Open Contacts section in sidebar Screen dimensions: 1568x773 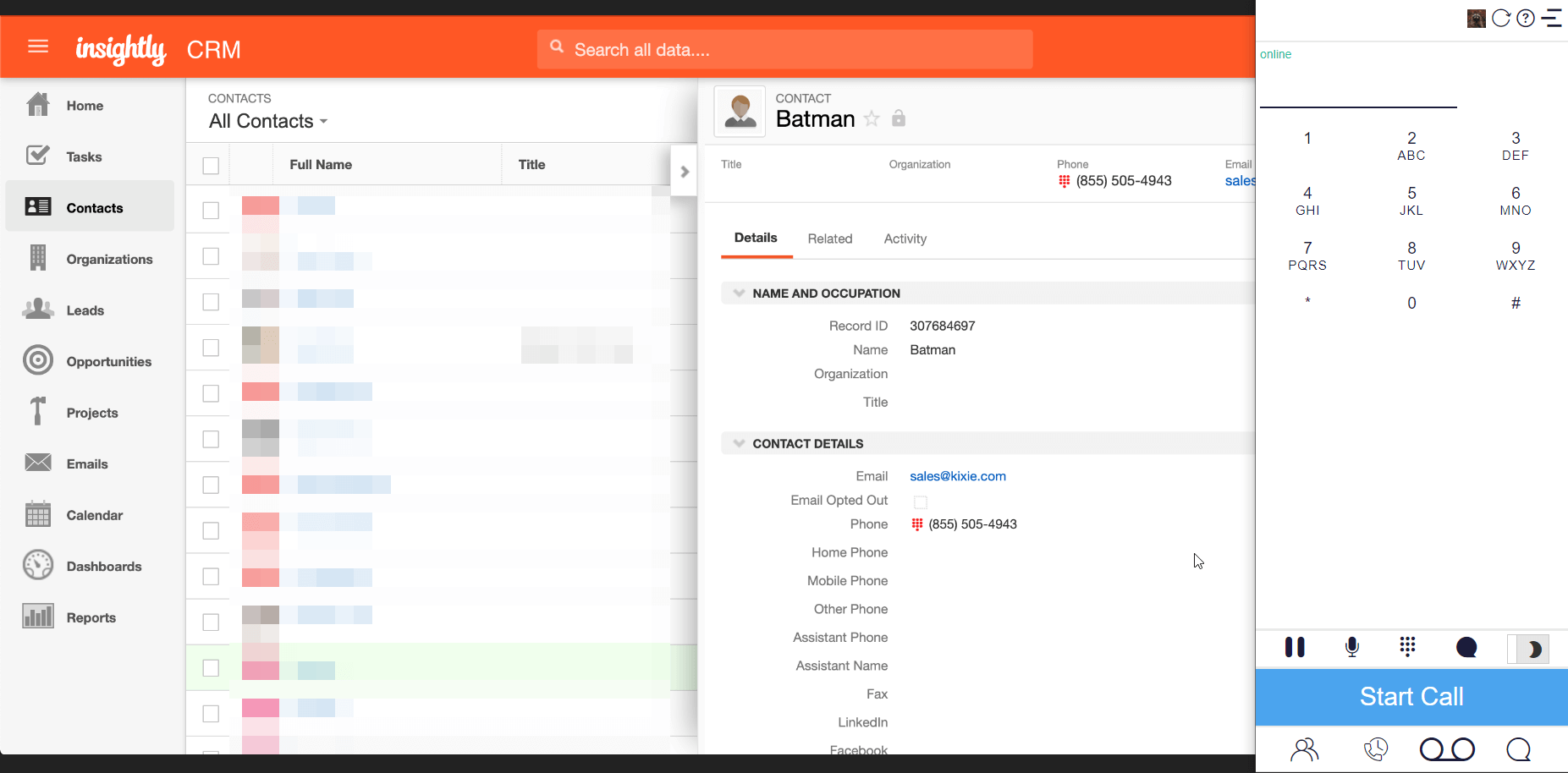coord(90,207)
